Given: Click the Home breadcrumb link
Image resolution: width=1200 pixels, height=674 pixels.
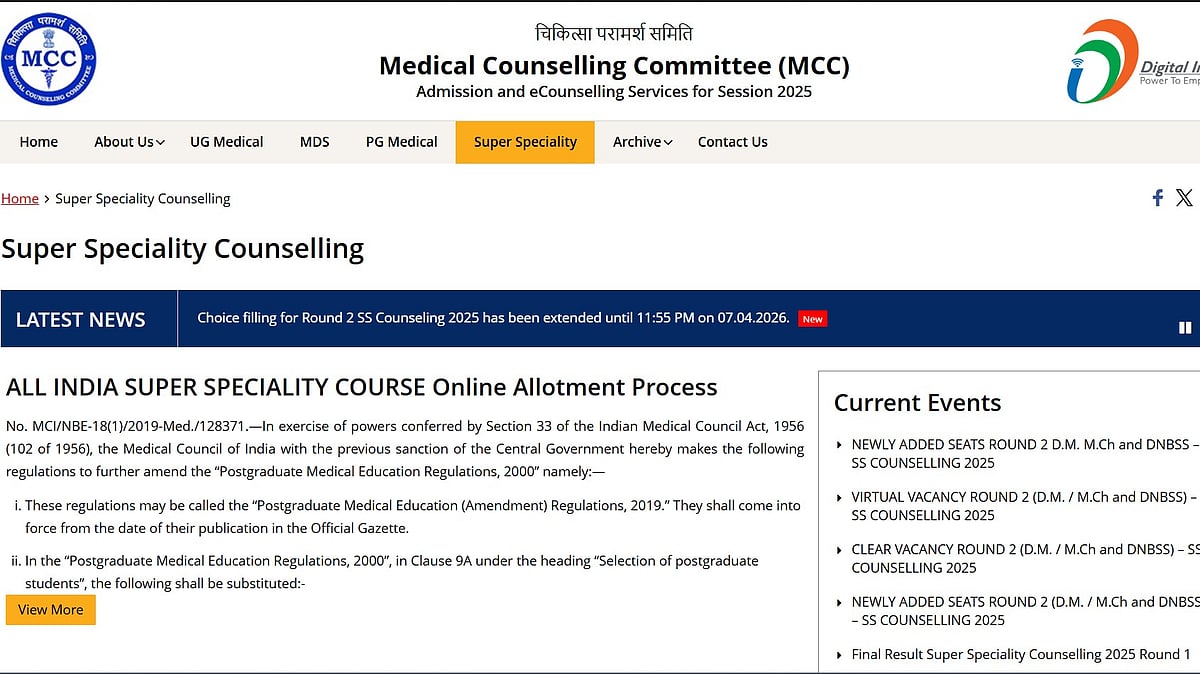Looking at the screenshot, I should click(20, 199).
